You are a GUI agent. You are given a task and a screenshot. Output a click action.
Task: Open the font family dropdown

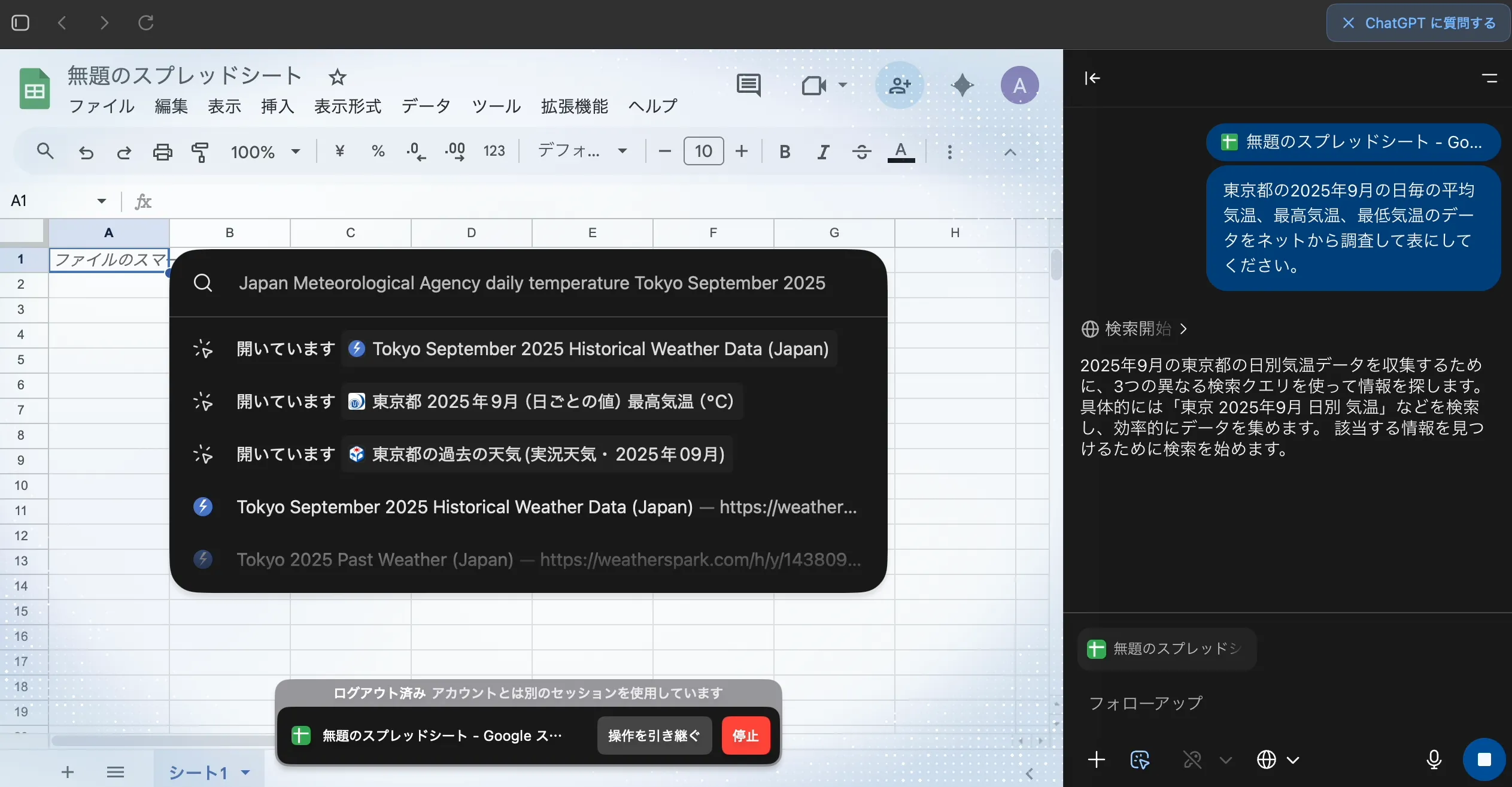pyautogui.click(x=582, y=150)
